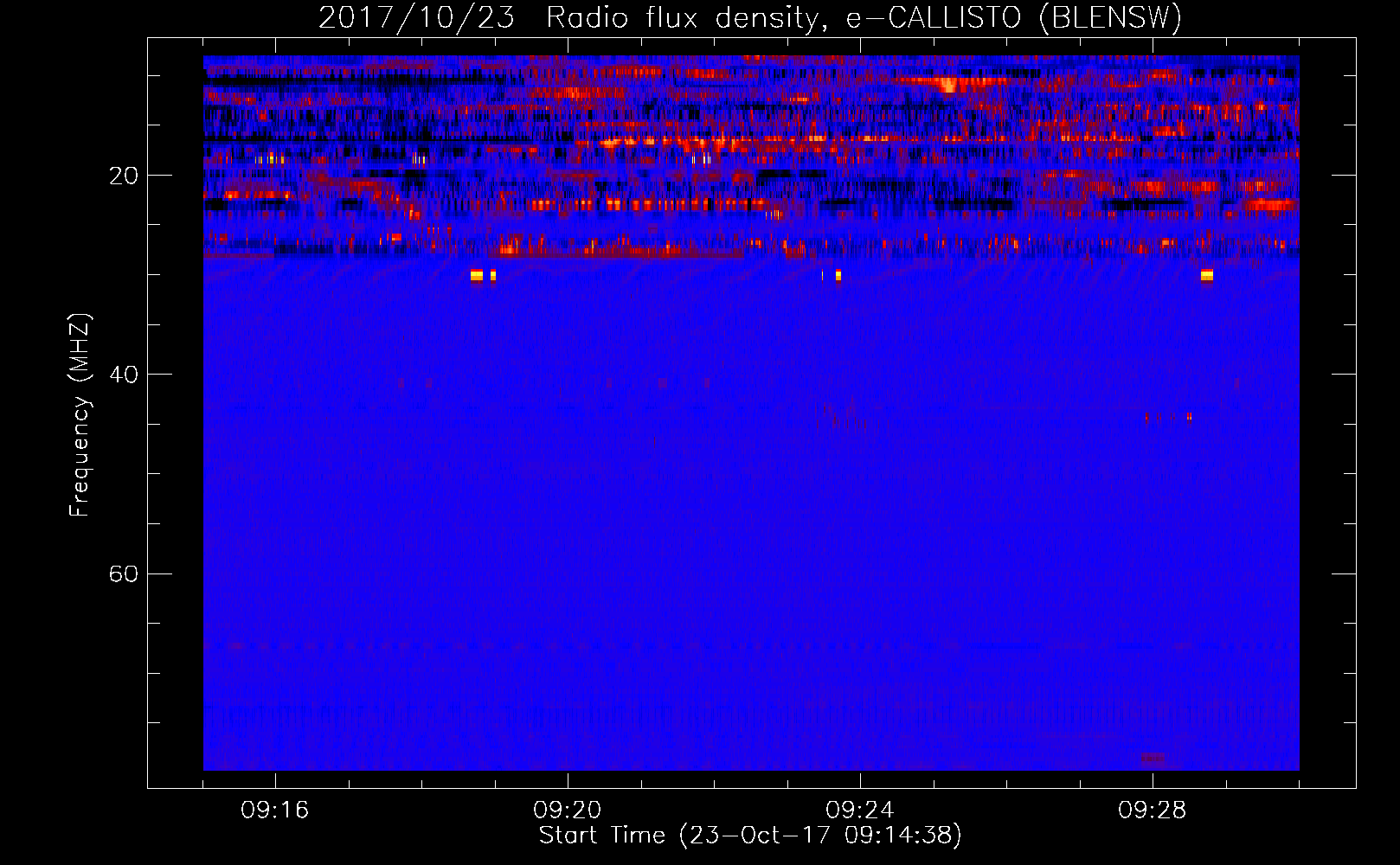This screenshot has width=1400, height=865.
Task: Click the 09:20 time tick label
Action: (568, 811)
